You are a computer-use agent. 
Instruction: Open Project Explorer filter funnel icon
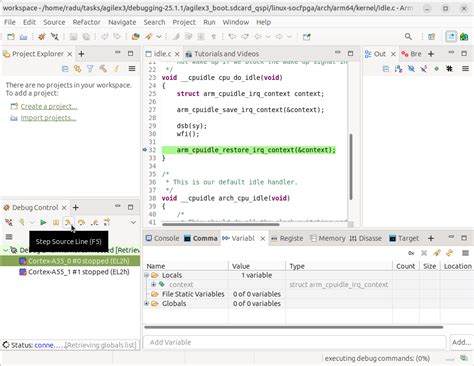tap(90, 69)
